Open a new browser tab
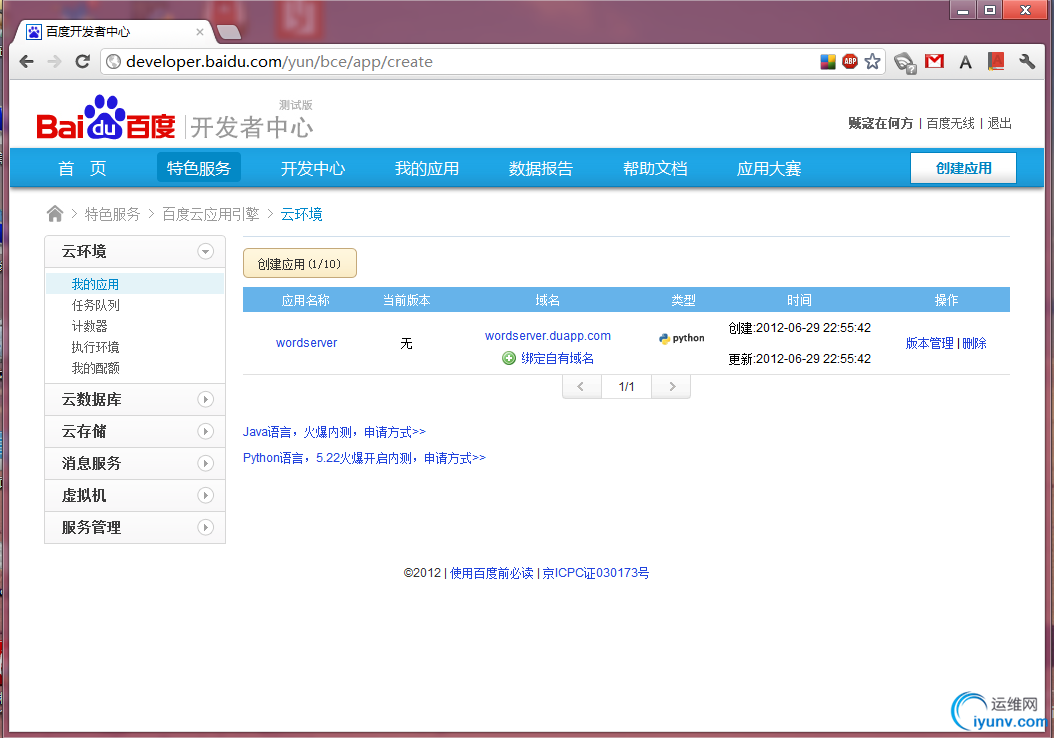 coord(229,32)
